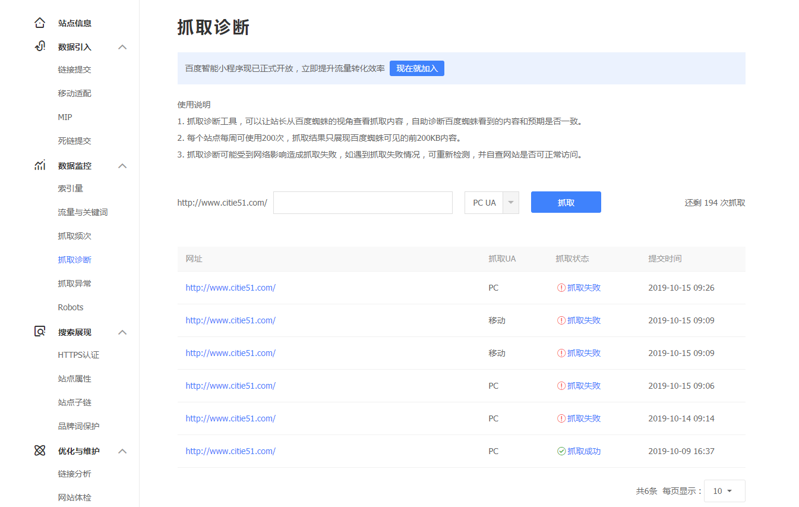The height and width of the screenshot is (507, 799).
Task: Click failure icon in 2019-10-15 09:26 row
Action: 561,288
